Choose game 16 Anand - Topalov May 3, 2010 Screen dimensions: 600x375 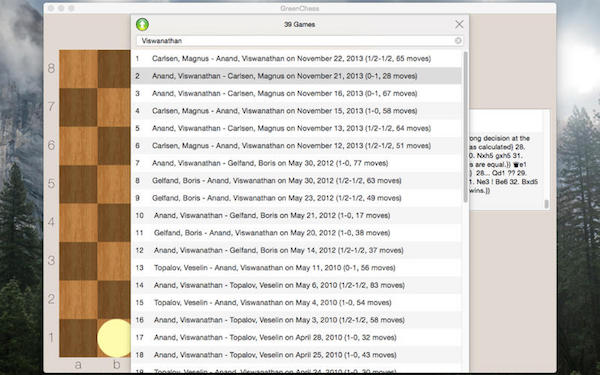click(296, 320)
